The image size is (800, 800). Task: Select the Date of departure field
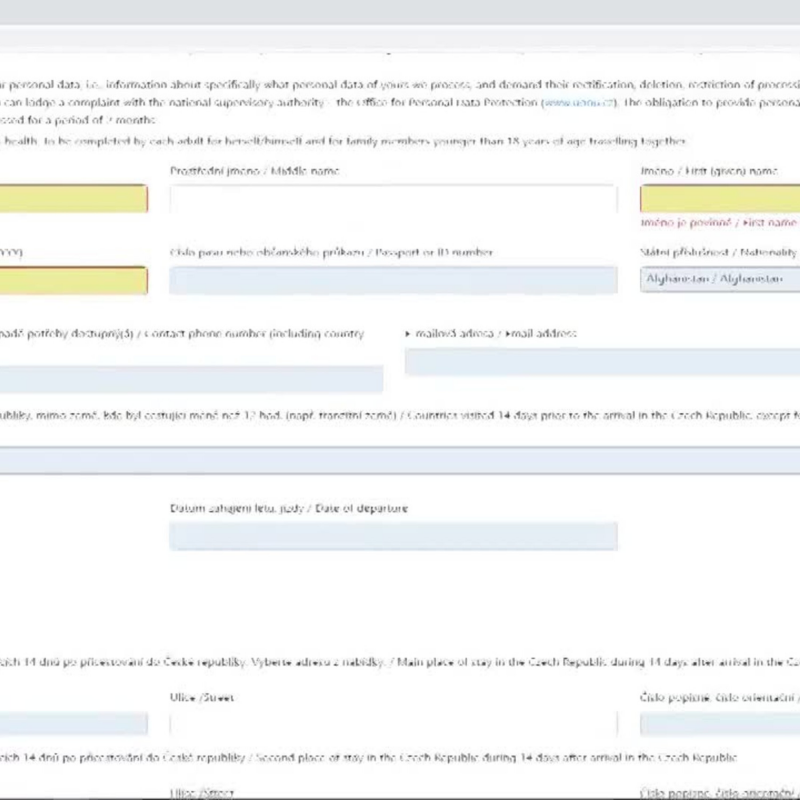tap(393, 536)
